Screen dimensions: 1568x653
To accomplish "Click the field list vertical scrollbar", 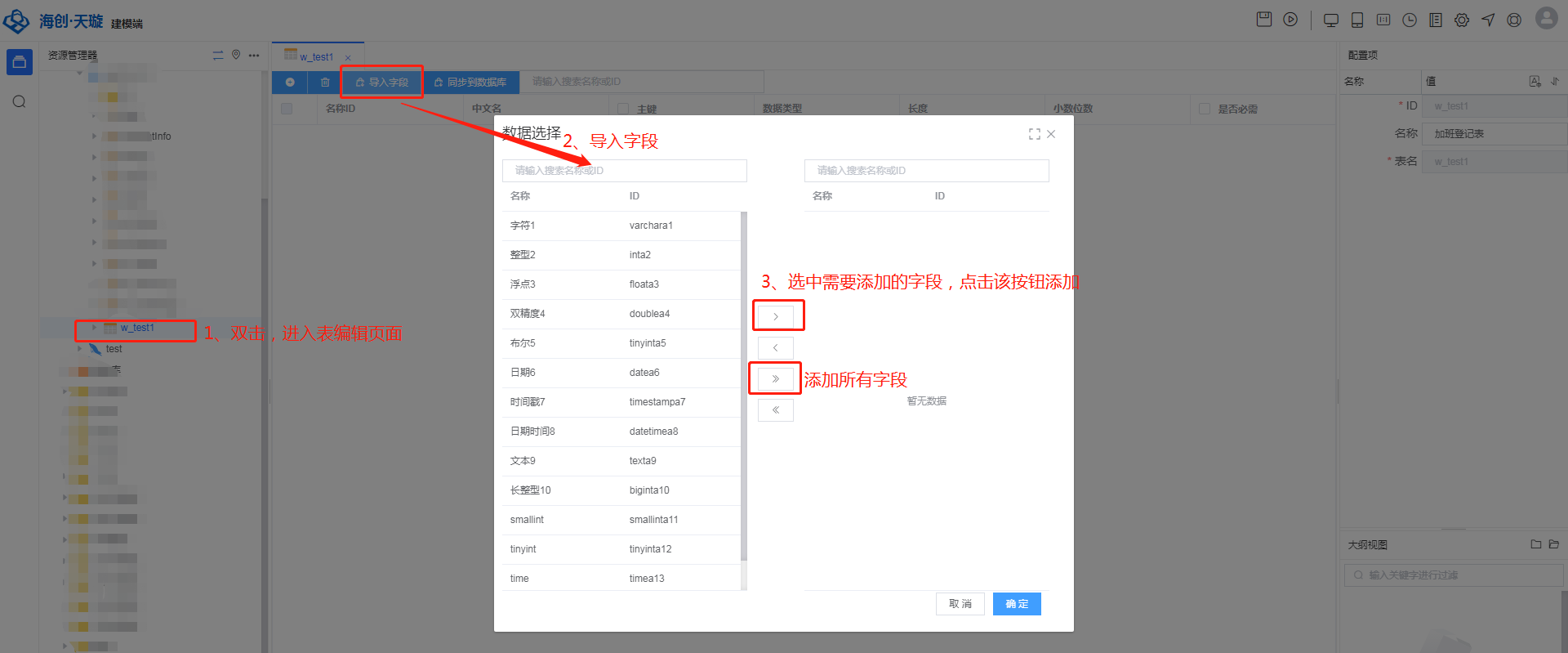I will pos(743,386).
